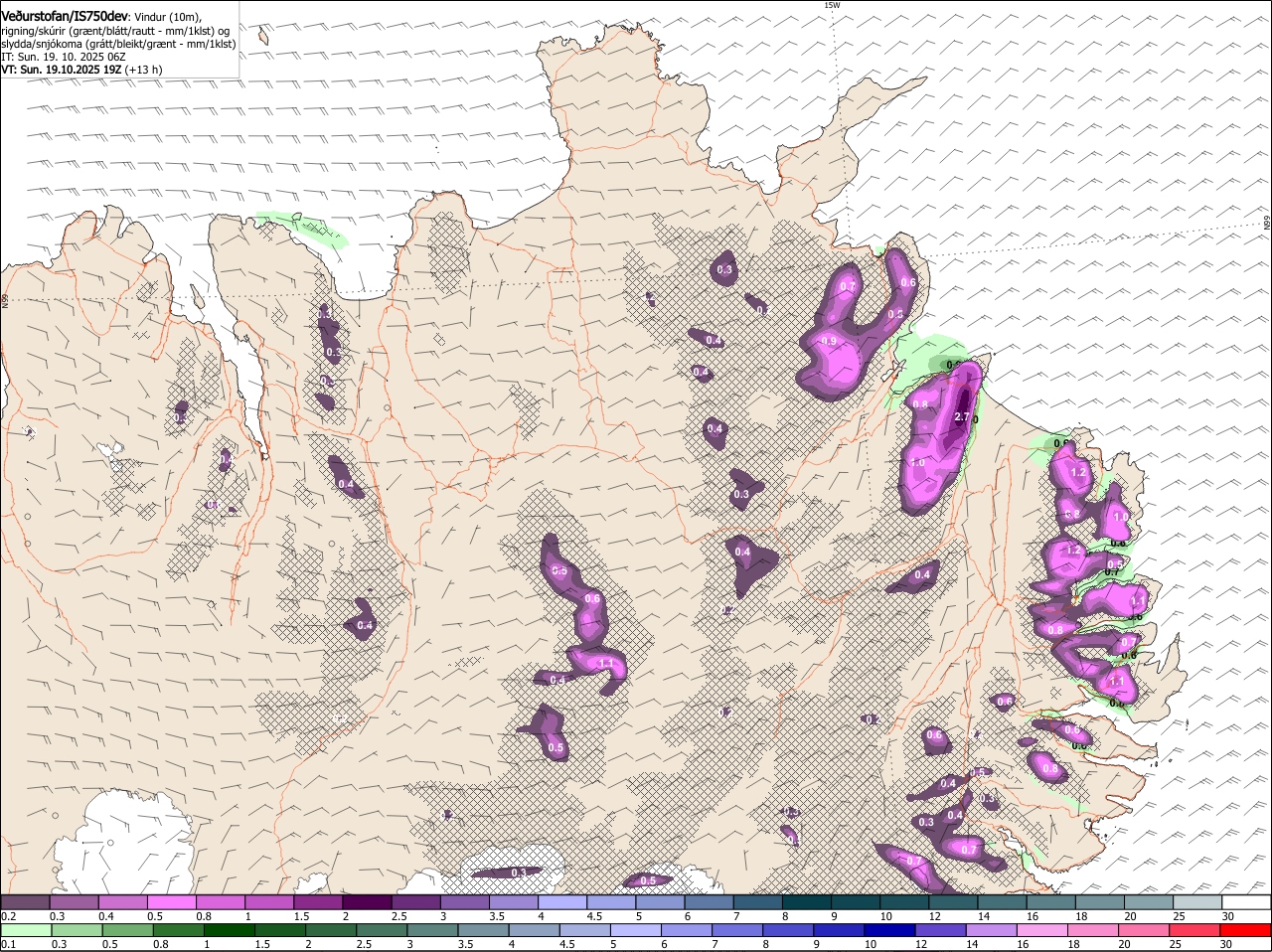Click the Veðurstofan/IS750dev map title

pos(65,15)
